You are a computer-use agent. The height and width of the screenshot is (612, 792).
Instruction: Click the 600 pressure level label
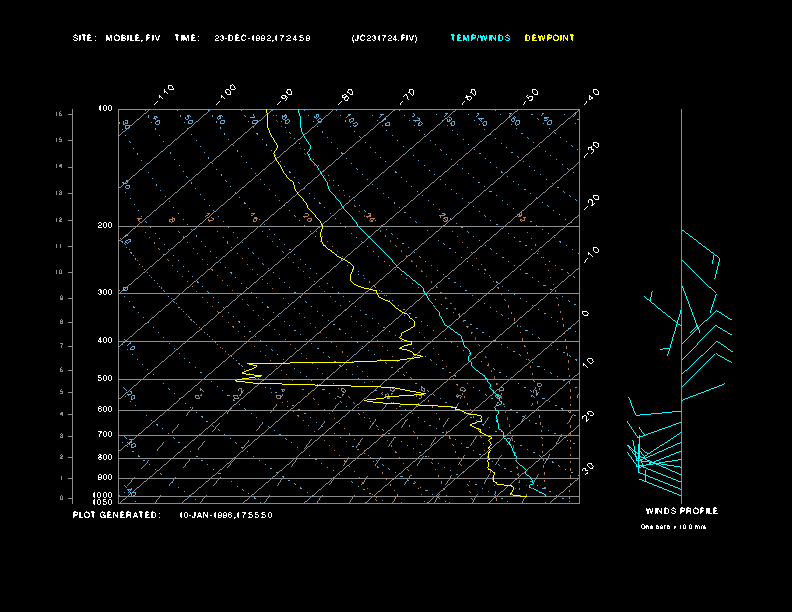[105, 410]
